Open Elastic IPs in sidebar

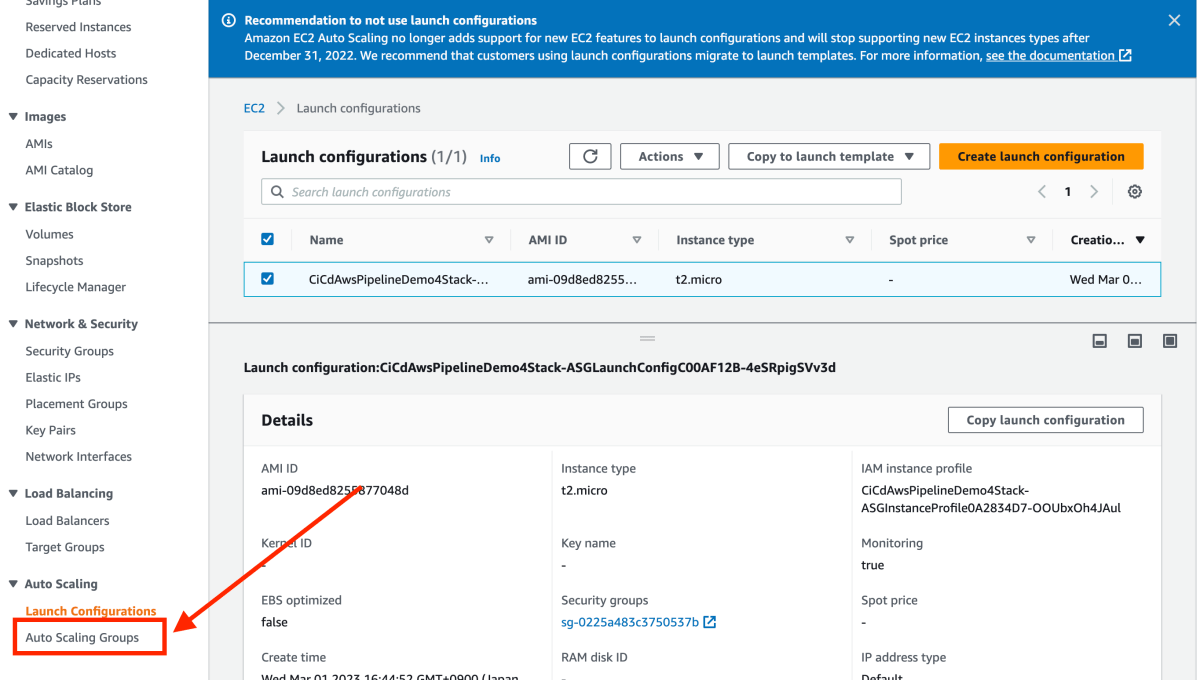click(53, 378)
